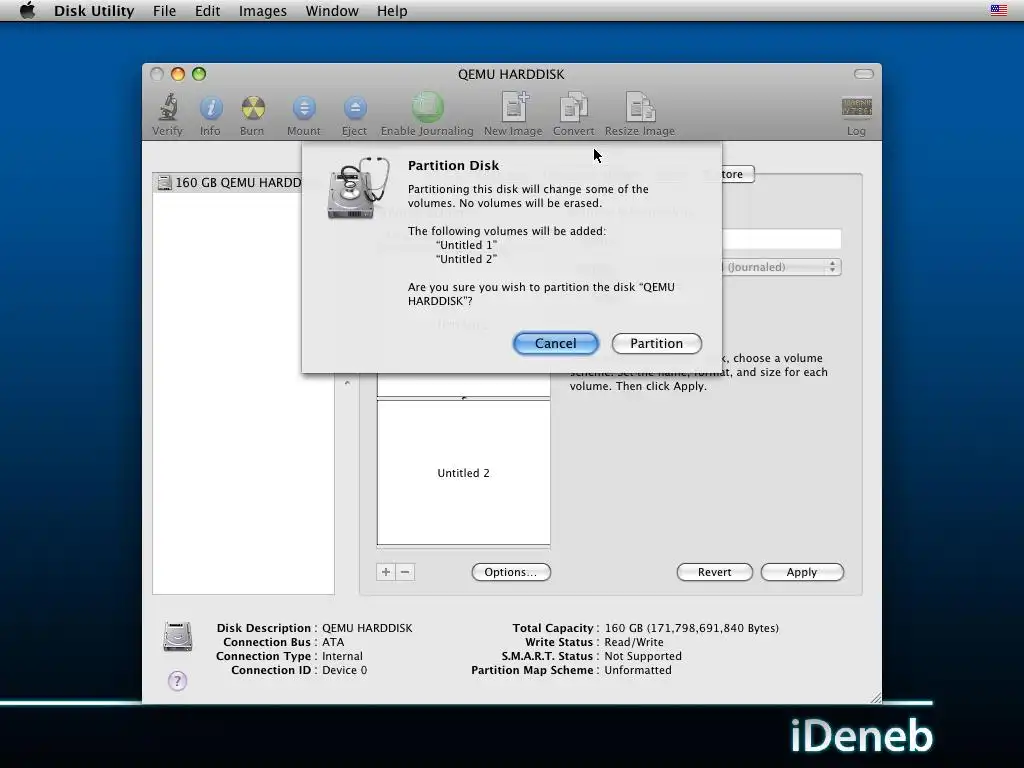
Task: Click the Mount toolbar icon
Action: click(x=304, y=108)
